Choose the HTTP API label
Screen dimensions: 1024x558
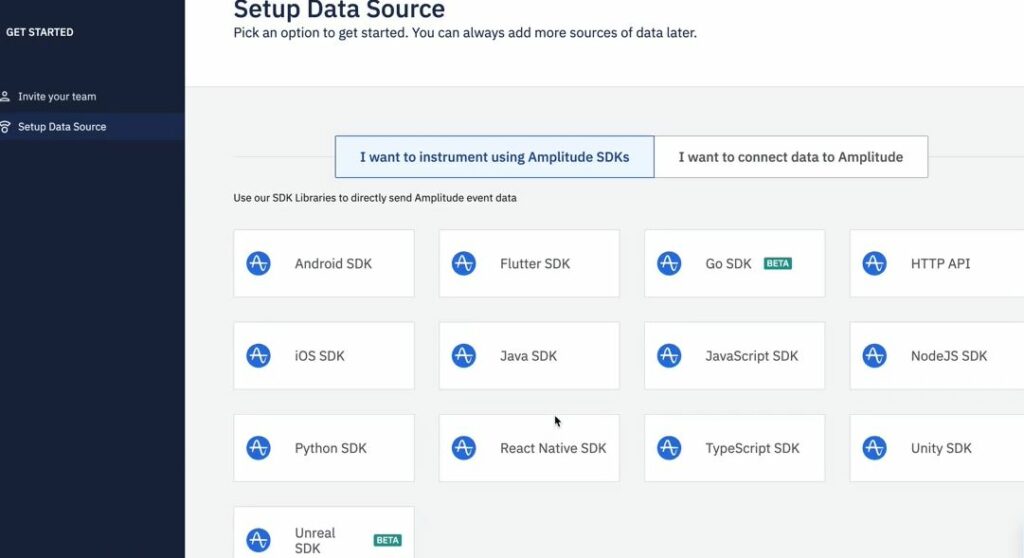940,264
